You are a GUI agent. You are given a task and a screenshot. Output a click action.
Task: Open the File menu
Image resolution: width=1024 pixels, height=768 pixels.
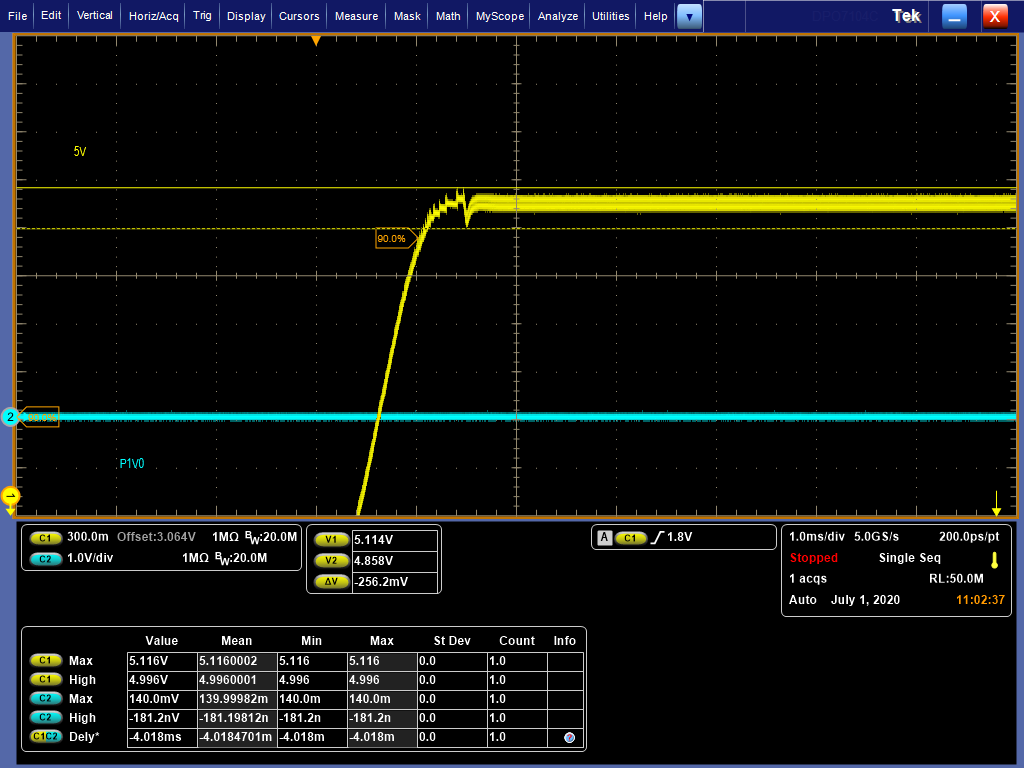pos(17,16)
